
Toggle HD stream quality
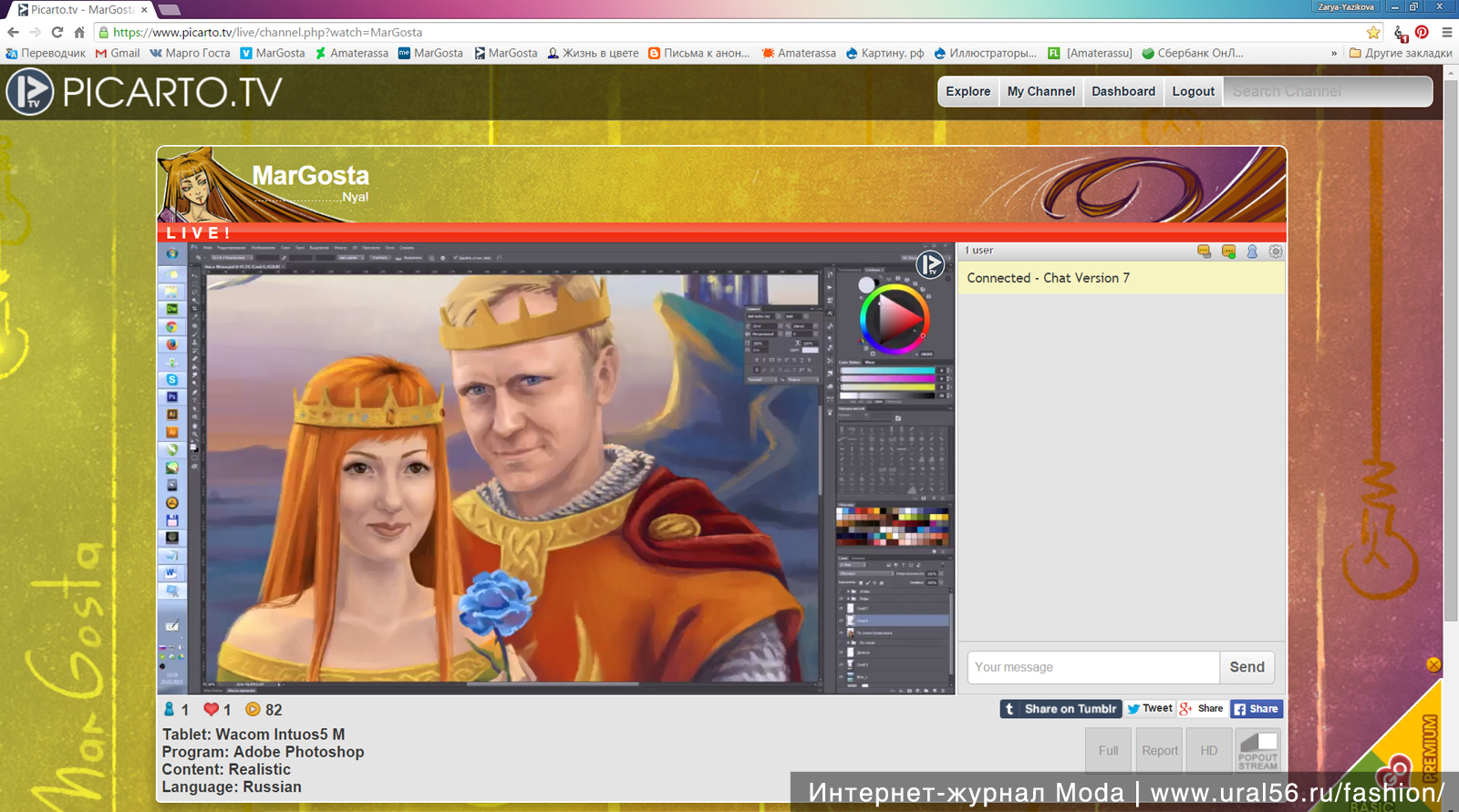point(1208,750)
